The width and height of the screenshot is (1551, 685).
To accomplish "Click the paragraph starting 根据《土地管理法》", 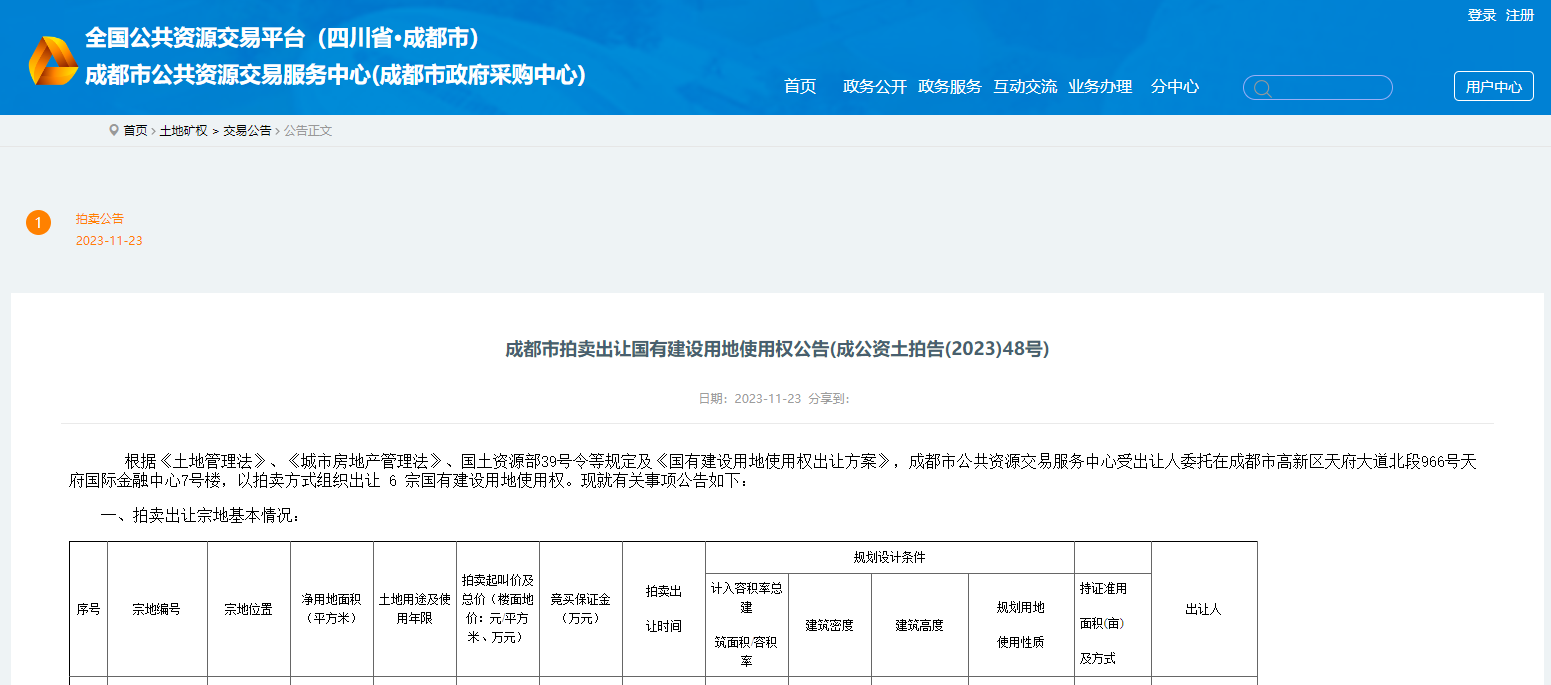I will click(772, 470).
